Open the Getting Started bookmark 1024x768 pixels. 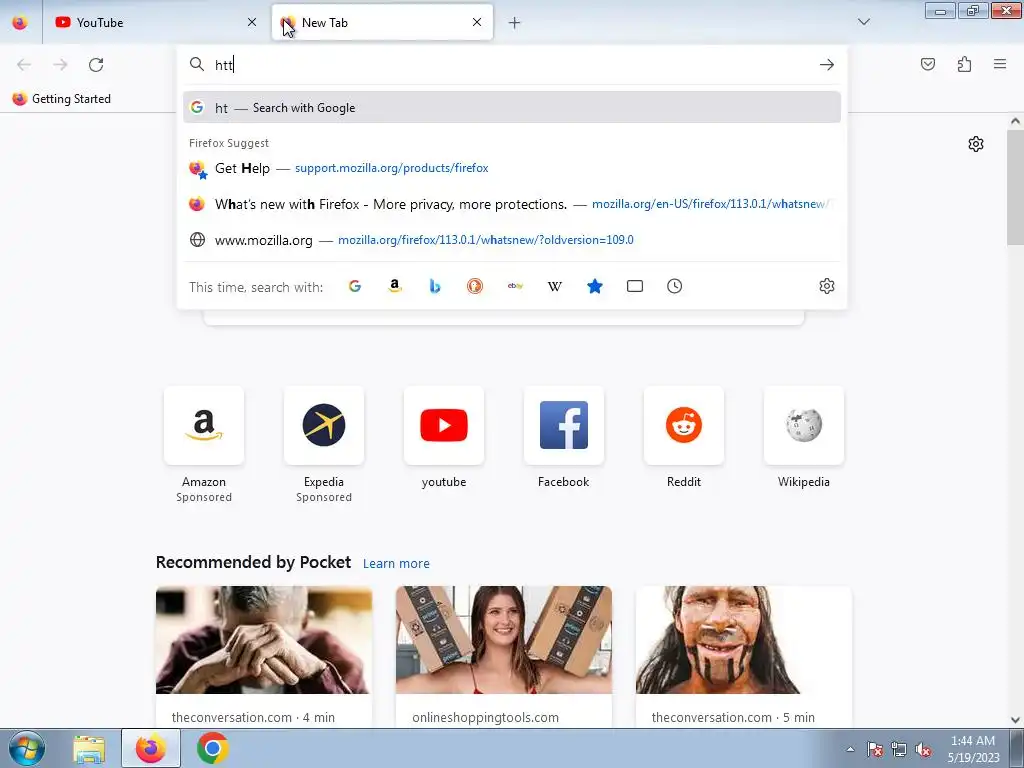click(x=62, y=99)
